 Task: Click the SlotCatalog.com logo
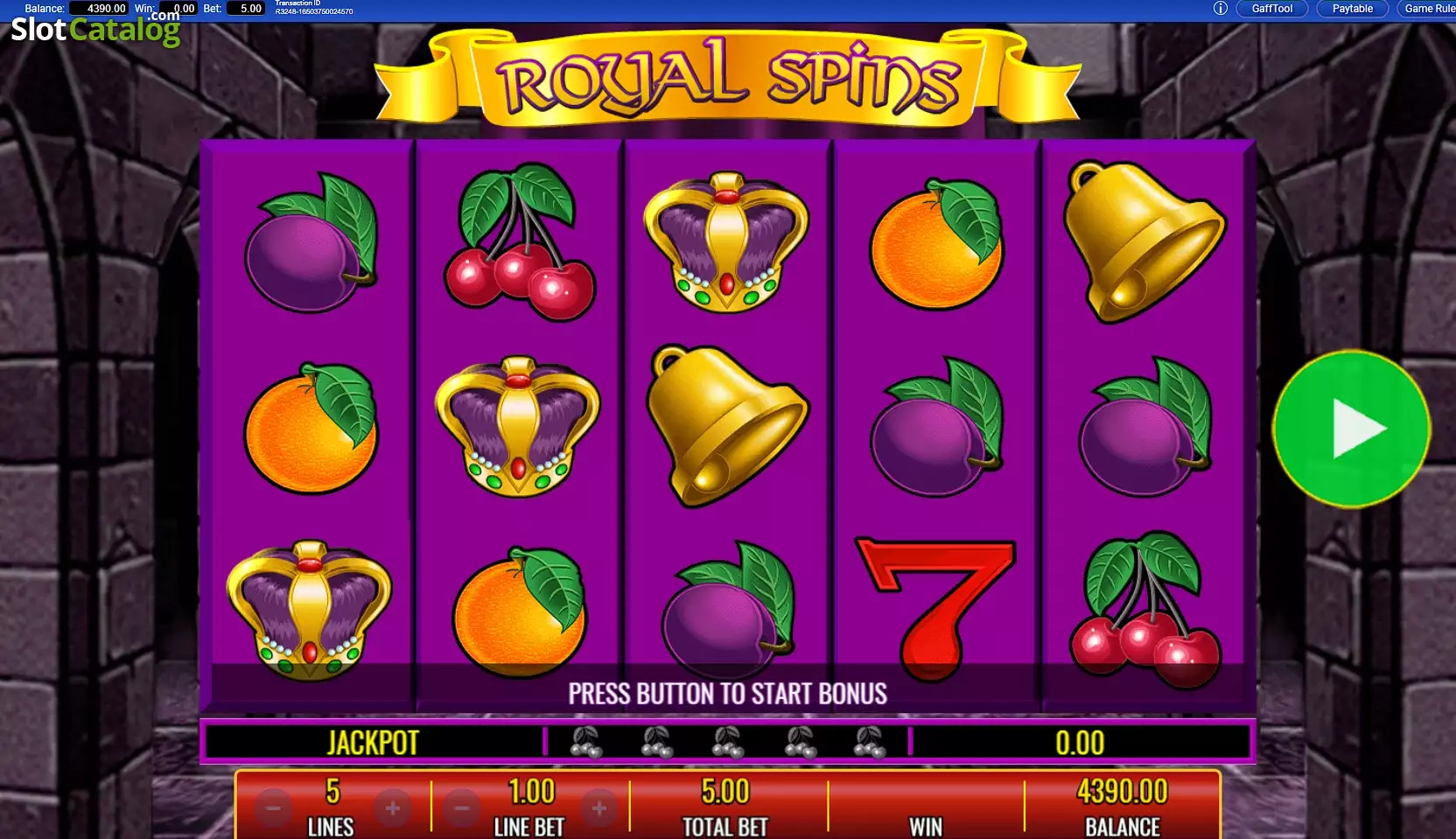(94, 29)
